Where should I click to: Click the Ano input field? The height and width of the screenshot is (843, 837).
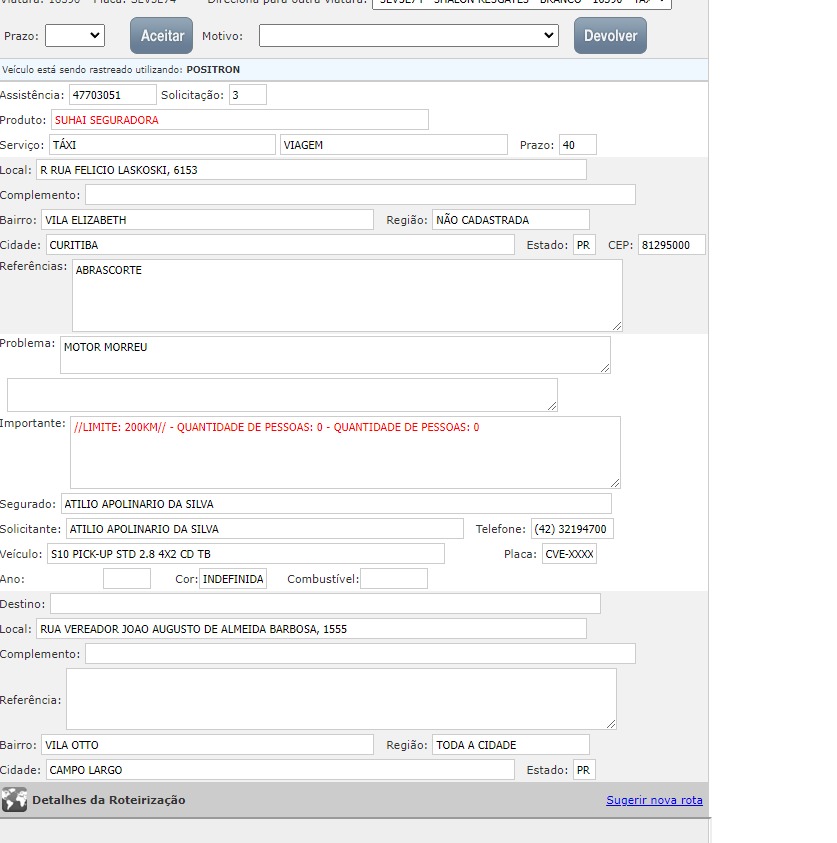coord(127,579)
